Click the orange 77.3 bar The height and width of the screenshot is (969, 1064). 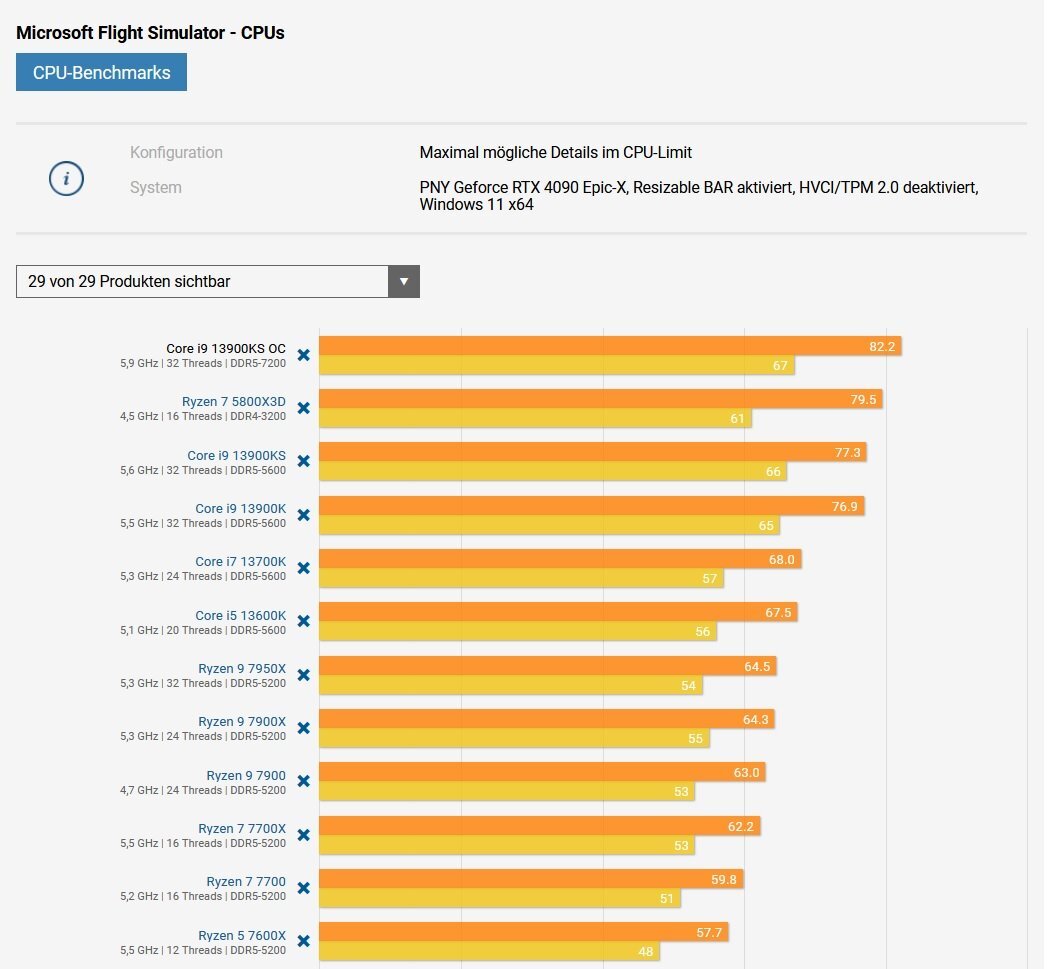coord(593,452)
